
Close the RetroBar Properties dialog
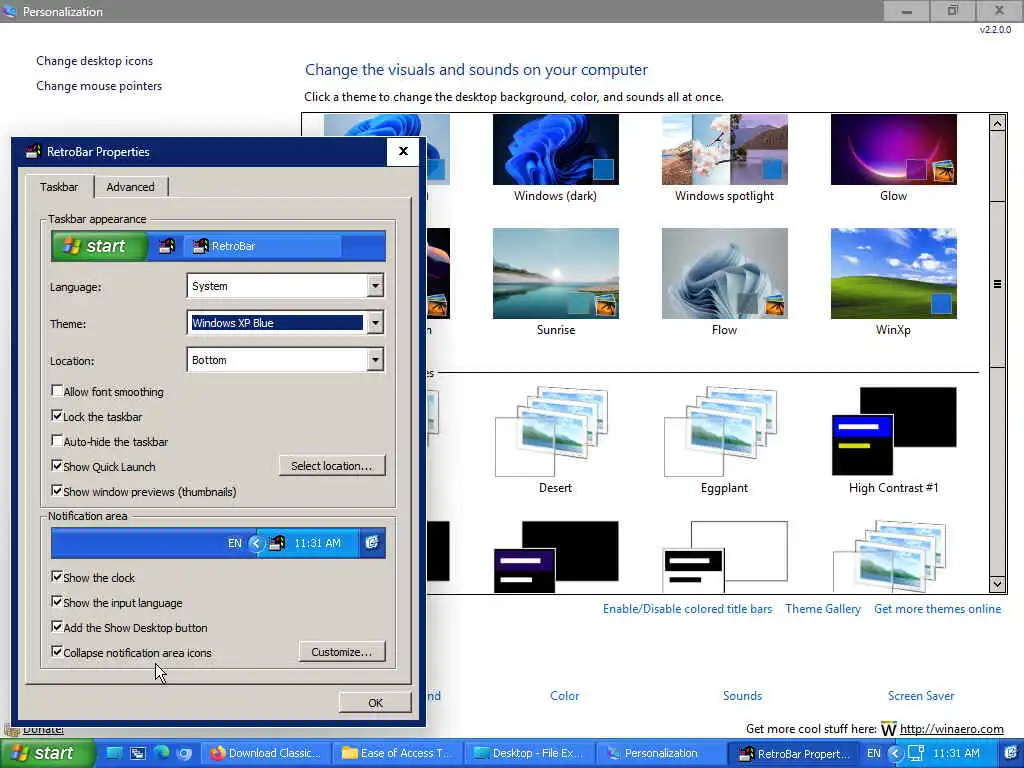[403, 152]
